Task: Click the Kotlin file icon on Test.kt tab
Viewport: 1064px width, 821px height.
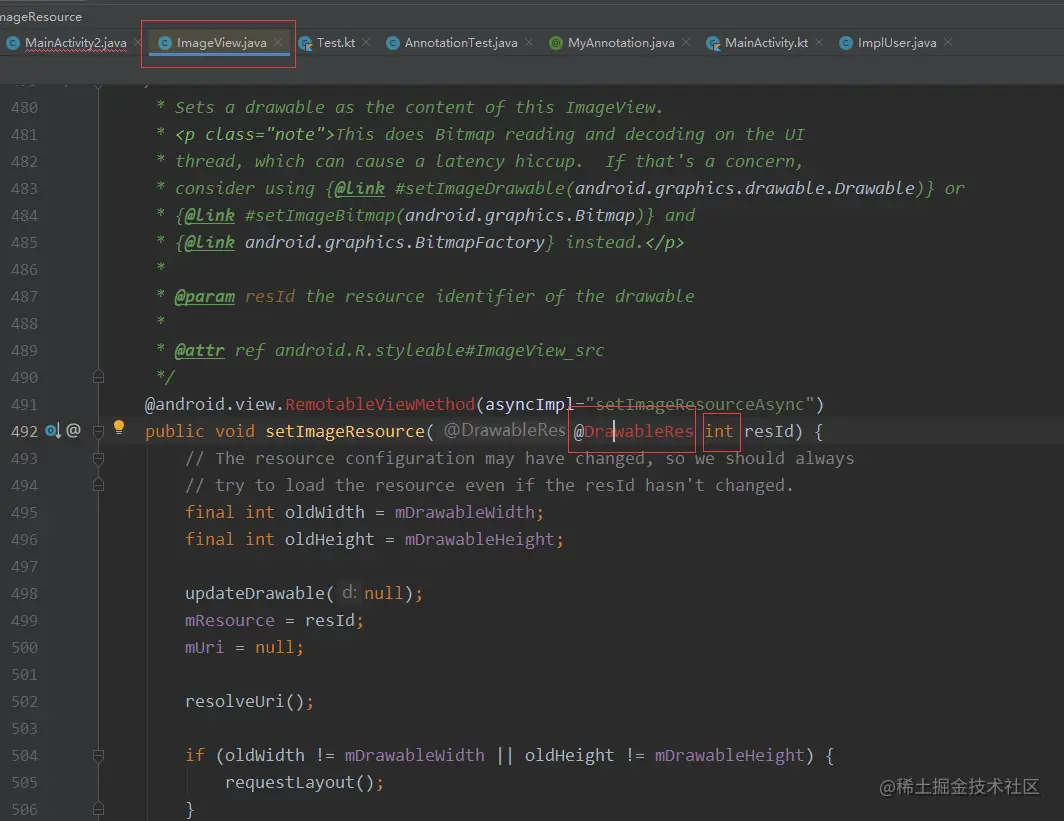Action: pyautogui.click(x=305, y=43)
